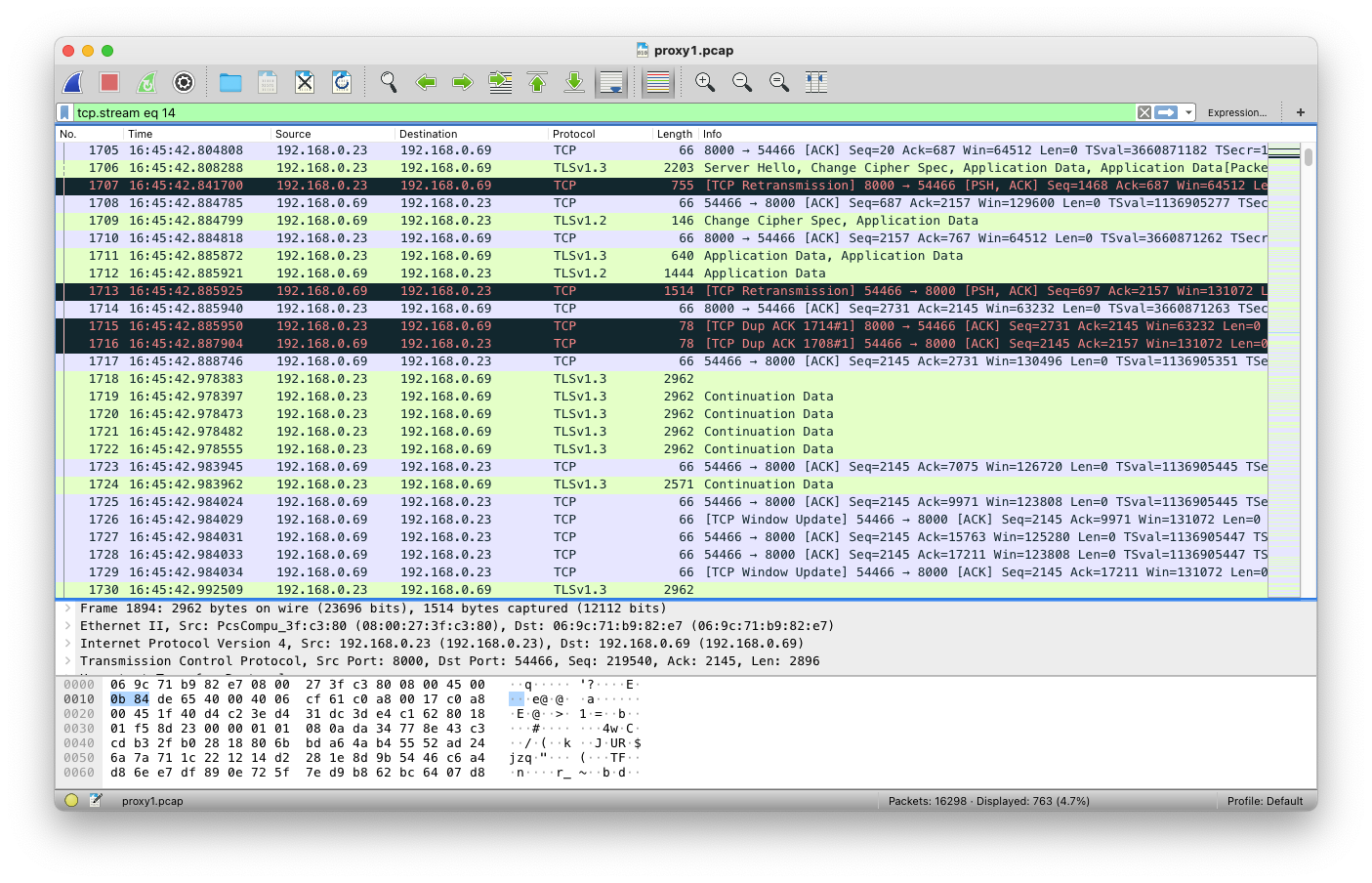Screen dimensions: 1372x883
Task: Find a packet using the magnifier icon
Action: [x=388, y=82]
